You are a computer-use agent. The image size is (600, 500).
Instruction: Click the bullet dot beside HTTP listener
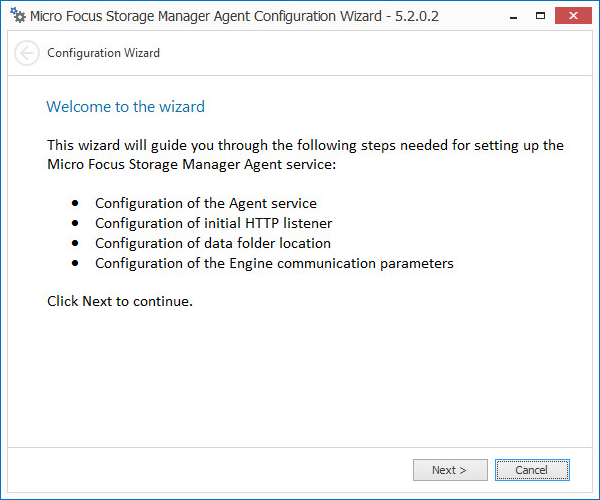pos(75,224)
